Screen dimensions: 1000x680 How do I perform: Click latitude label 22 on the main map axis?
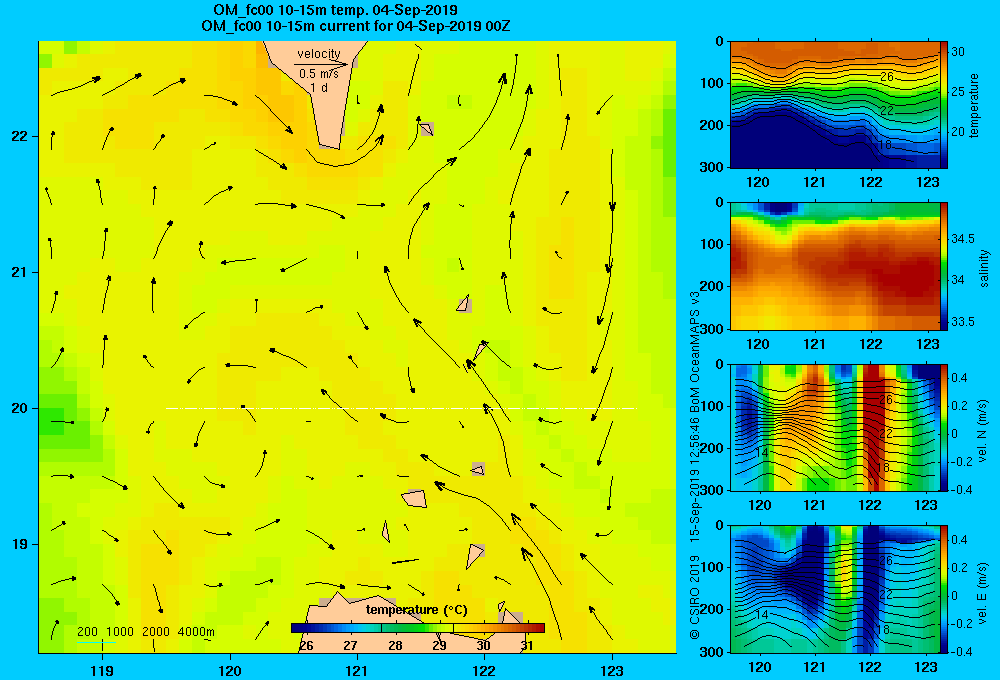pos(19,136)
